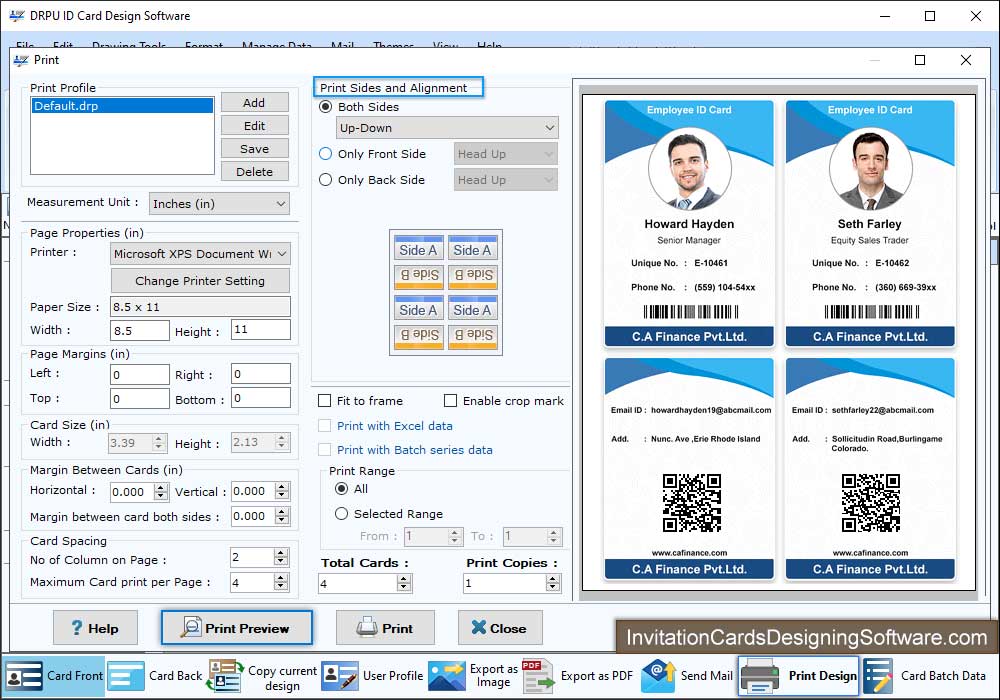Click the Left page margin field
This screenshot has width=1000, height=700.
coord(140,374)
